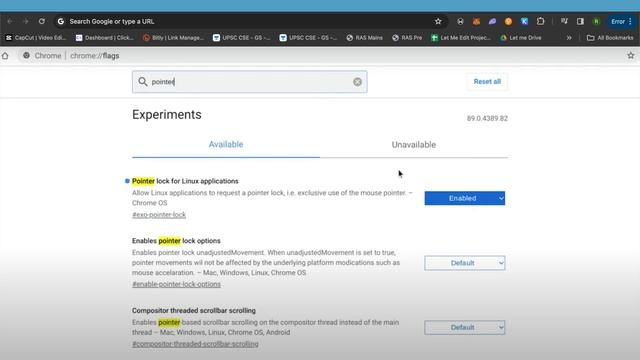Screen dimensions: 640x360
Task: Click the star icon on the flags address bar
Action: coord(631,56)
